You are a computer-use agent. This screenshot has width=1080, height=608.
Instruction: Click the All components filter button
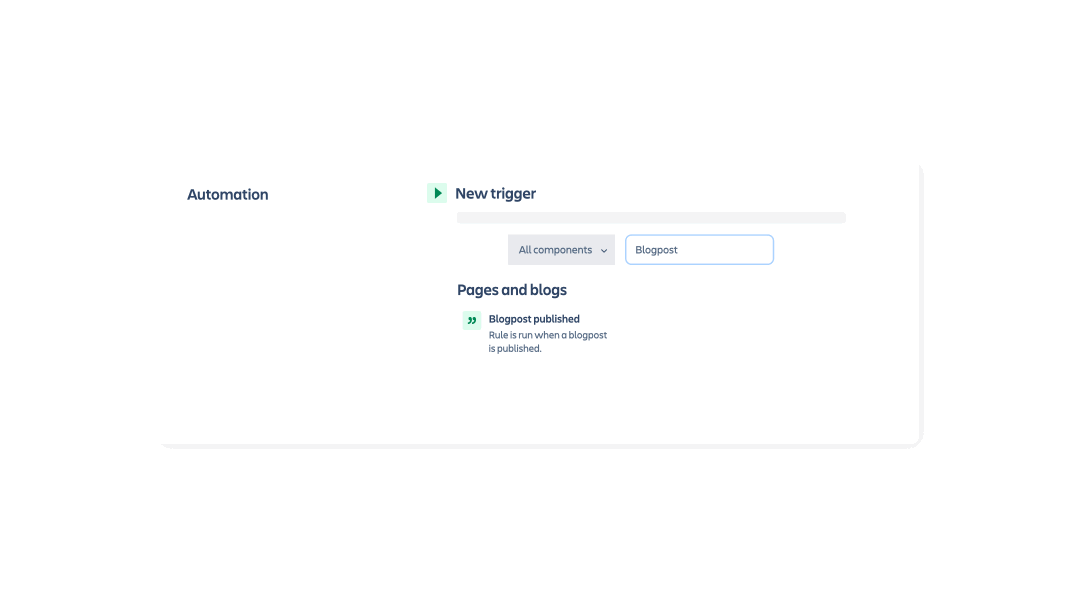[561, 249]
